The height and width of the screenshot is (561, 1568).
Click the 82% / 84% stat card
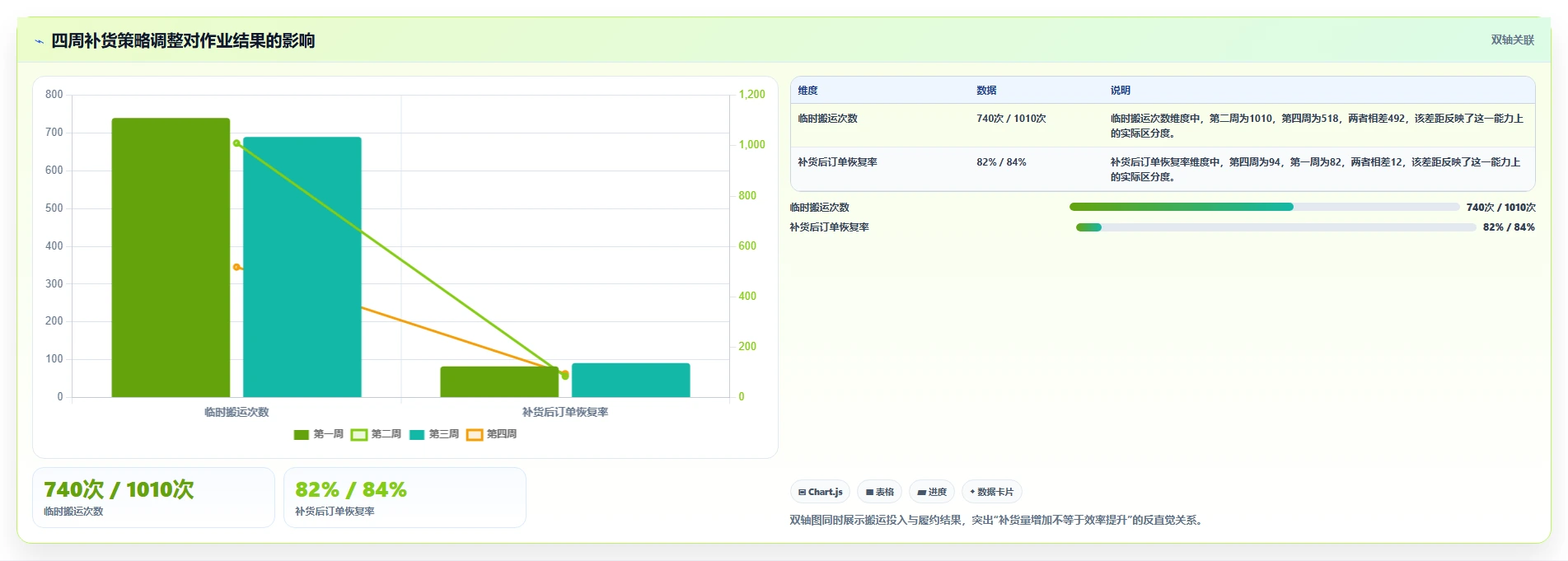(x=405, y=498)
